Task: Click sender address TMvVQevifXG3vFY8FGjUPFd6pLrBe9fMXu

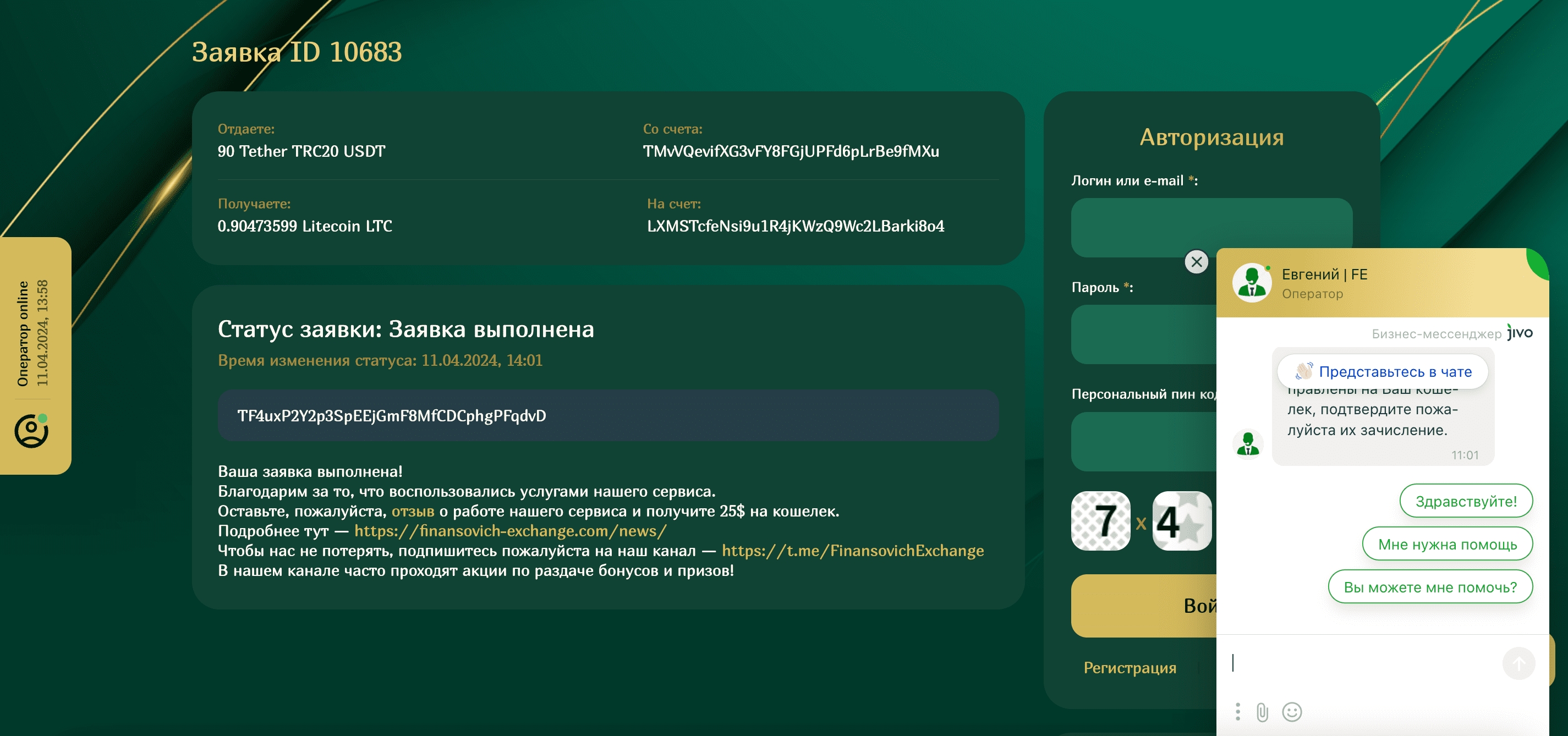Action: [791, 152]
